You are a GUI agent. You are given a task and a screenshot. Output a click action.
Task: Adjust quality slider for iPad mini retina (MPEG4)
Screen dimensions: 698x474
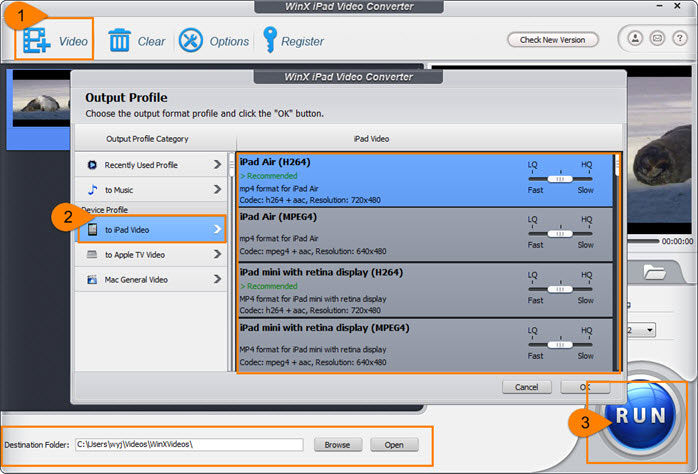coord(560,345)
